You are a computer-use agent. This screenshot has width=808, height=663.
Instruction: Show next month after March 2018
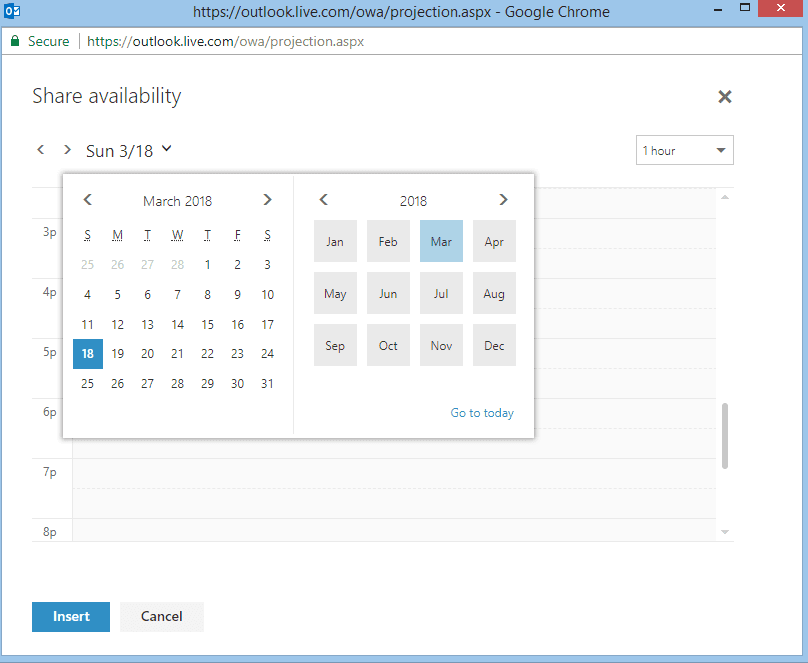point(267,199)
